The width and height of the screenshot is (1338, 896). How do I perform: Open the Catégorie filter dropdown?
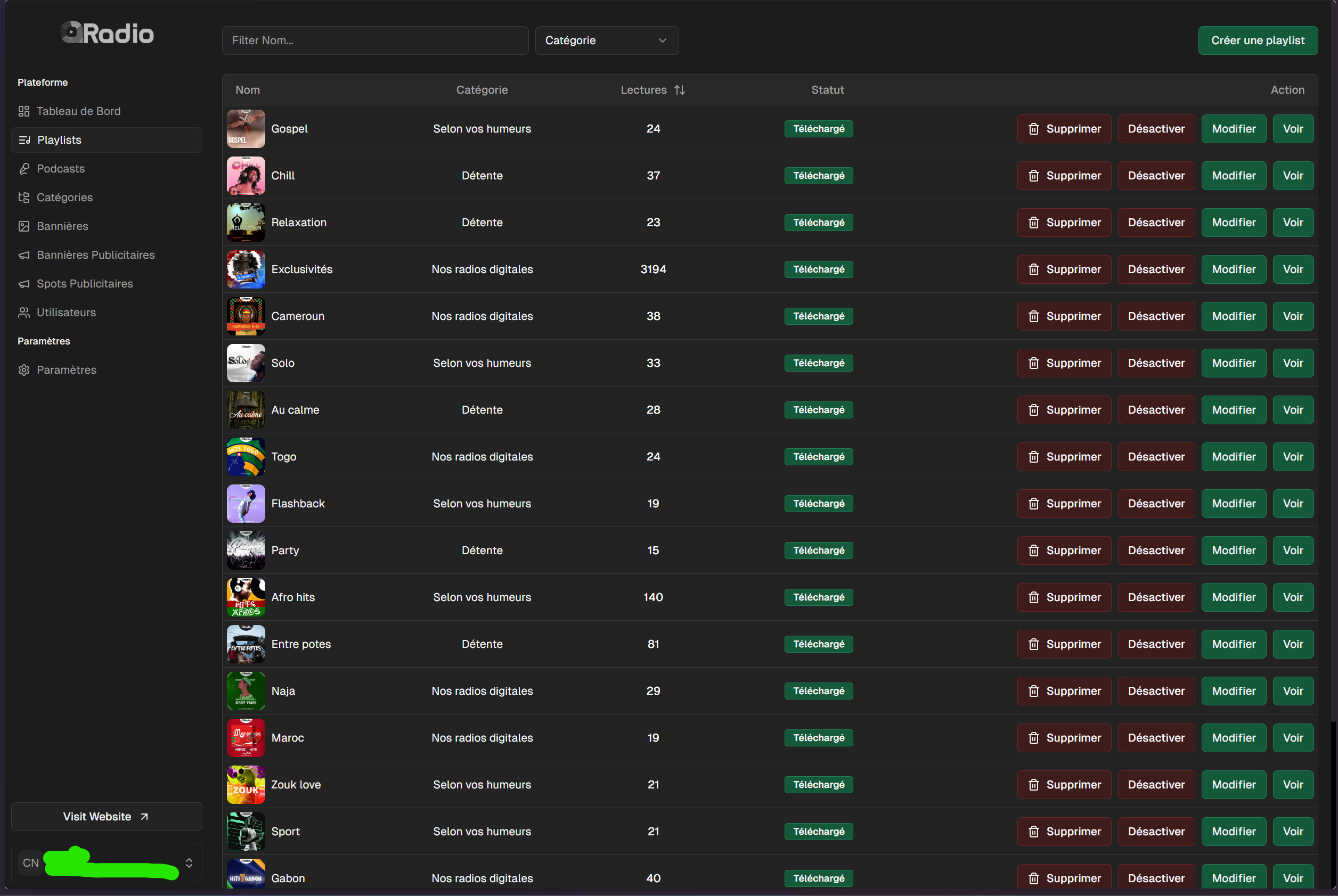click(607, 40)
